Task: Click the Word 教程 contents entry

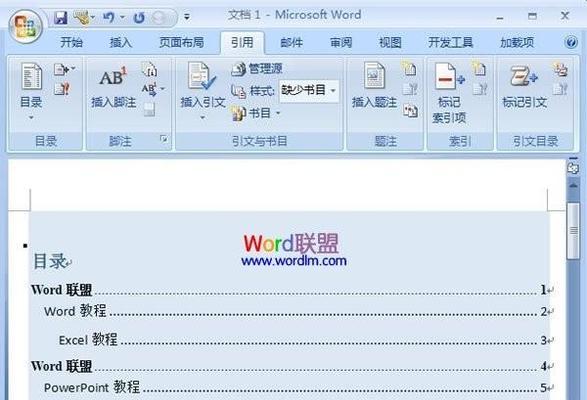Action: tap(296, 311)
